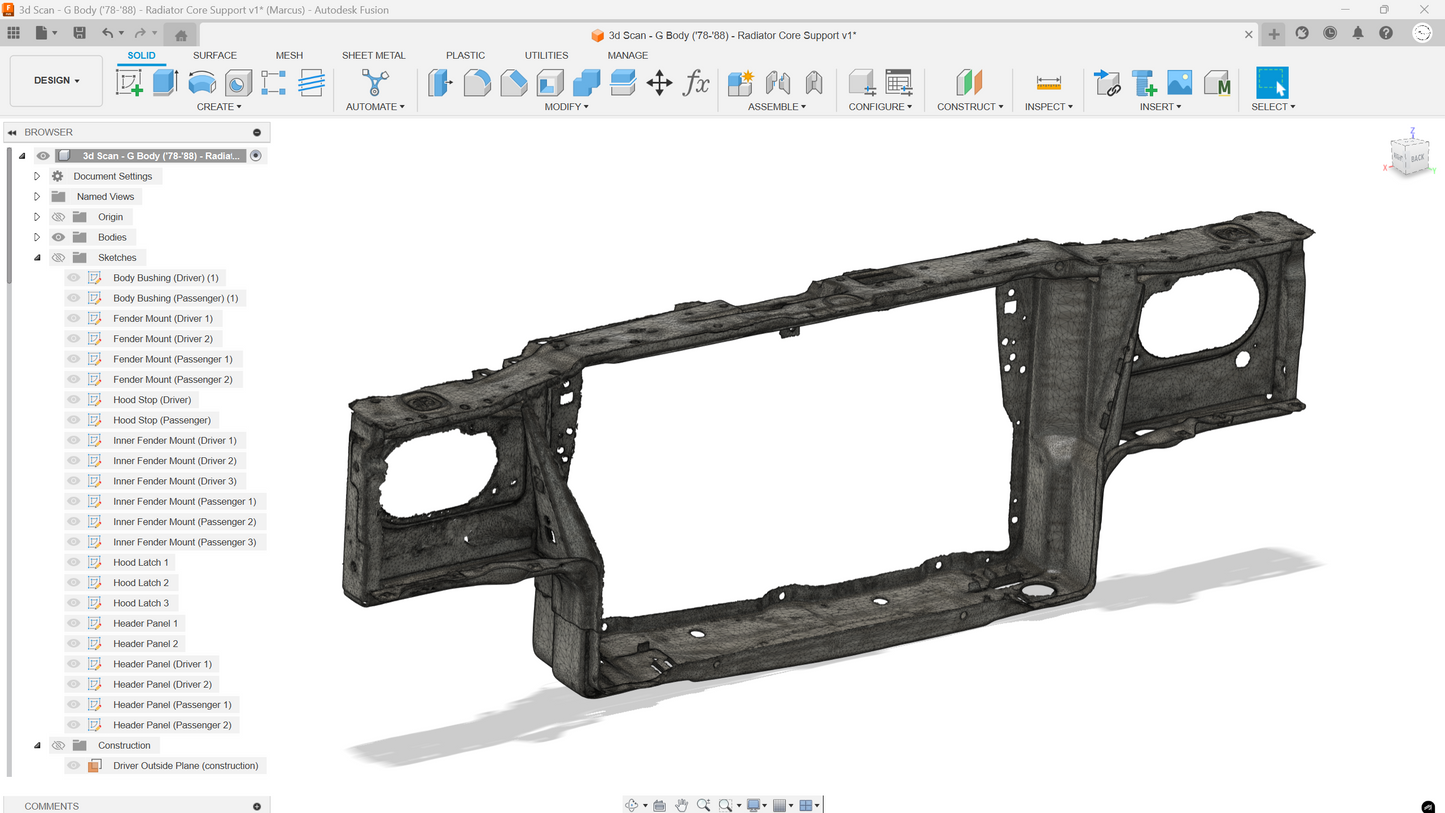The image size is (1445, 813).
Task: Click the Insert McMaster-Carr Component icon
Action: click(1216, 83)
